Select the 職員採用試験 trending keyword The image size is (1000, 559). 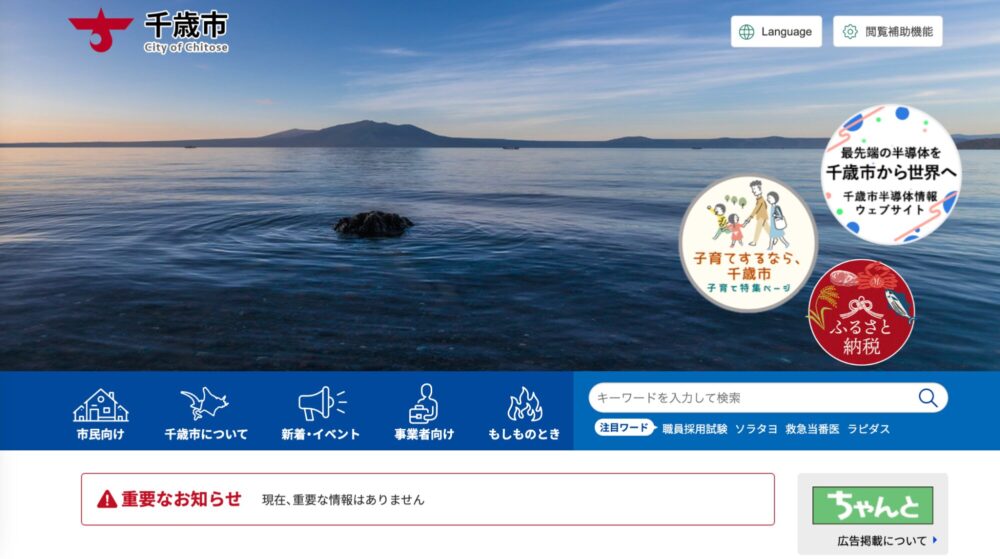695,429
